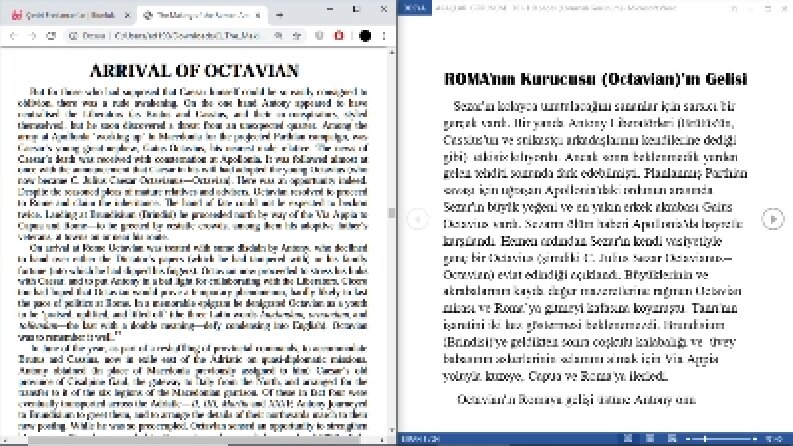Restore down the Word window
Screen dimensions: 793x446
click(768, 8)
